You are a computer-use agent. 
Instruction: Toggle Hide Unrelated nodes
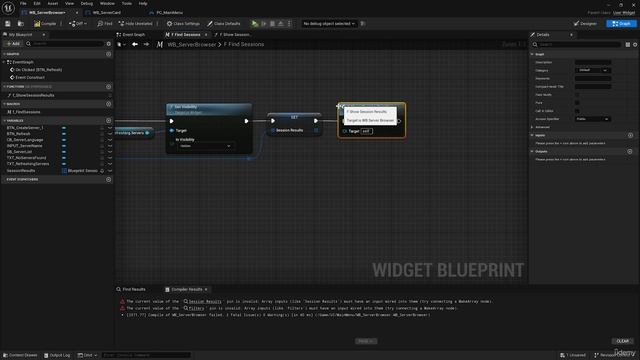pos(136,24)
